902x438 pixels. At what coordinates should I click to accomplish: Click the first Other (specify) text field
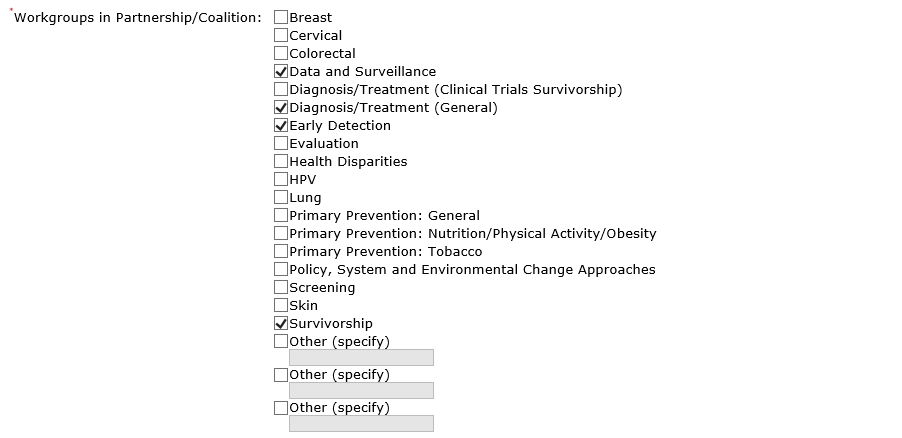click(x=361, y=358)
